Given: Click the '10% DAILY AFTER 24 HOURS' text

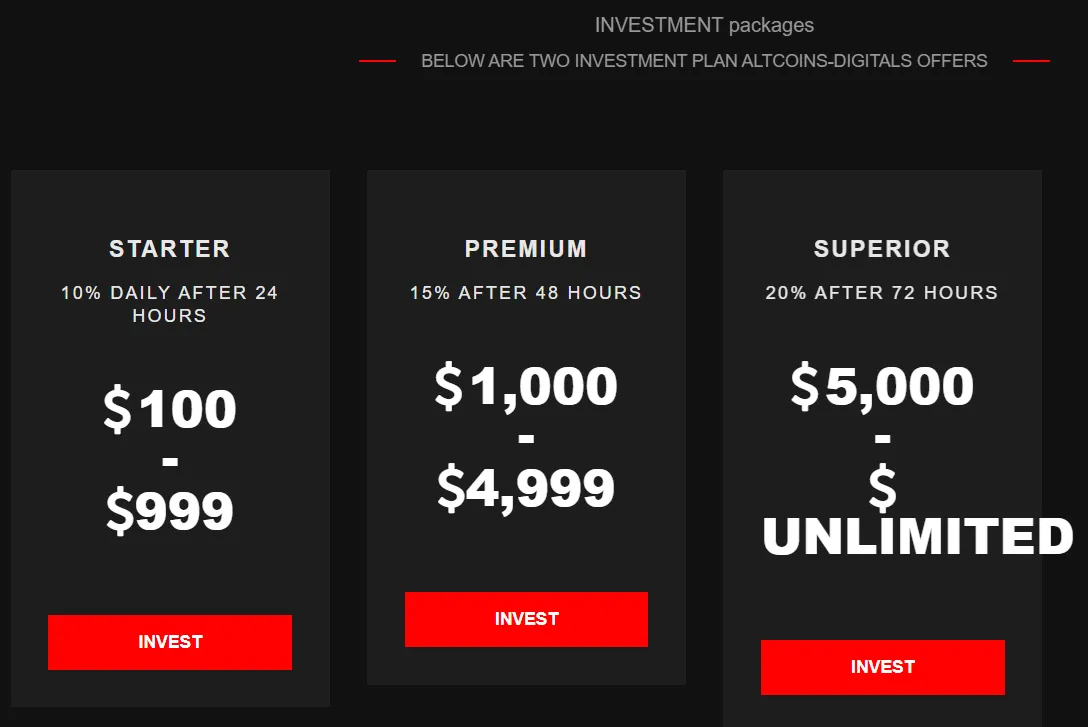Looking at the screenshot, I should (170, 304).
